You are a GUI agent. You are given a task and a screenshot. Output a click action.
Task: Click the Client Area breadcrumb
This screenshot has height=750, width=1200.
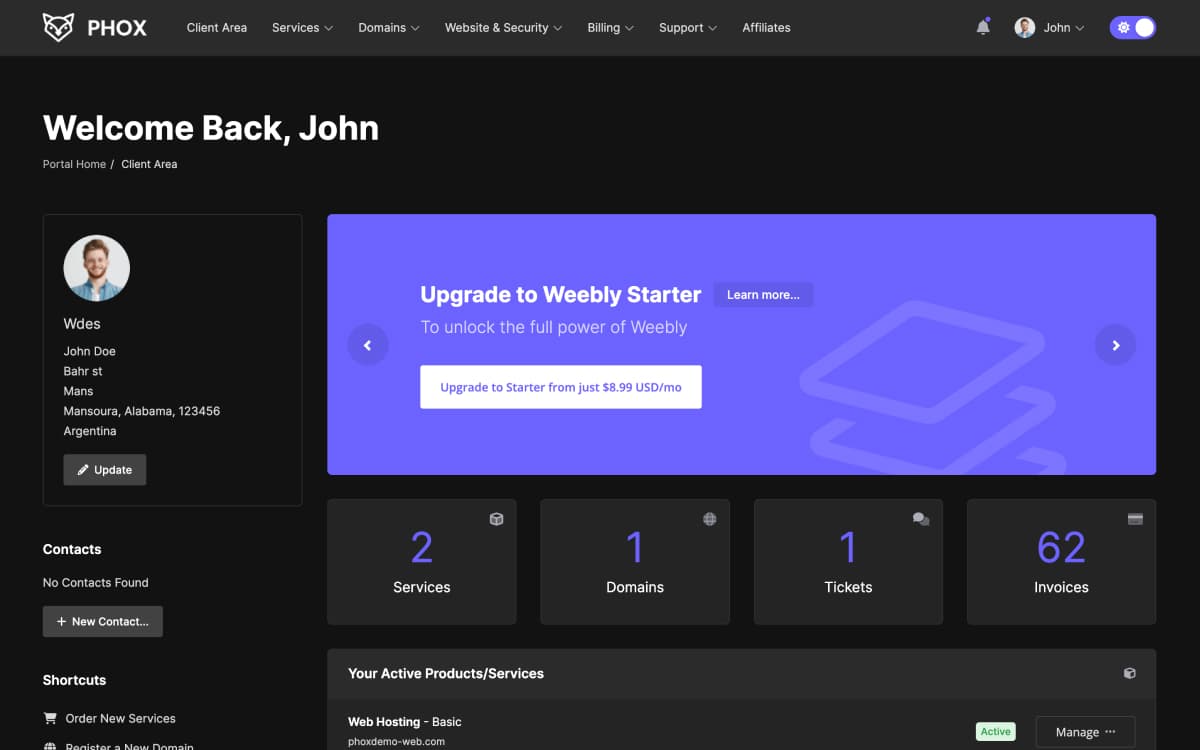149,164
